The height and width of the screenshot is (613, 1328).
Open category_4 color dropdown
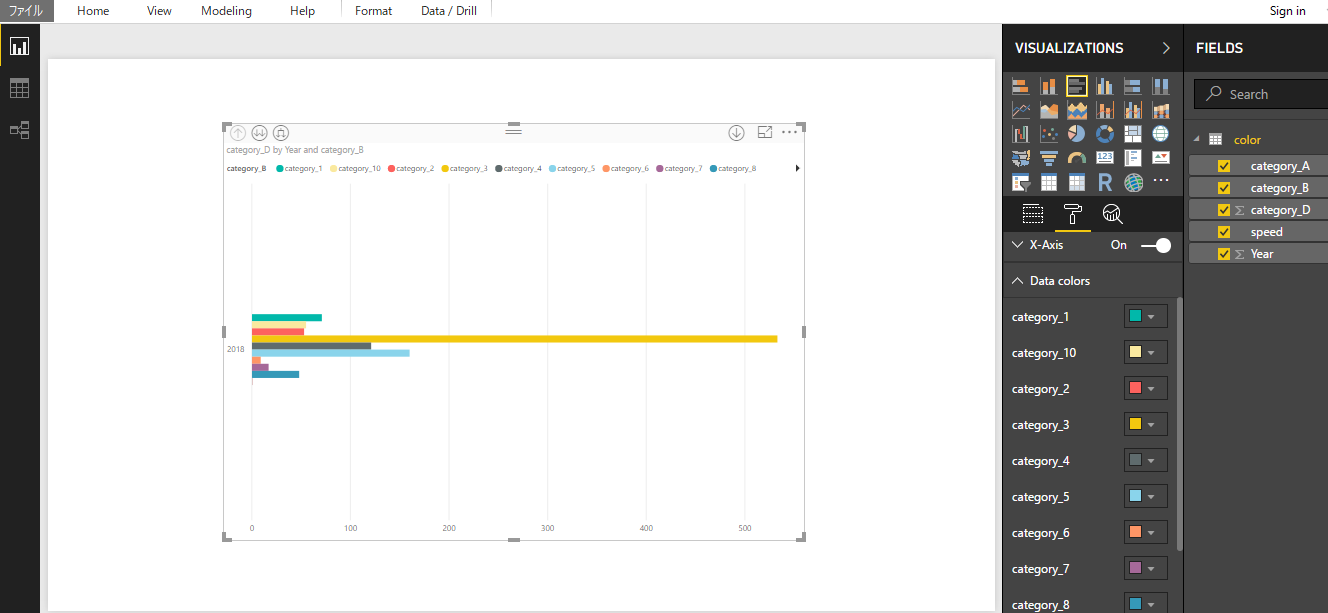click(x=1146, y=461)
